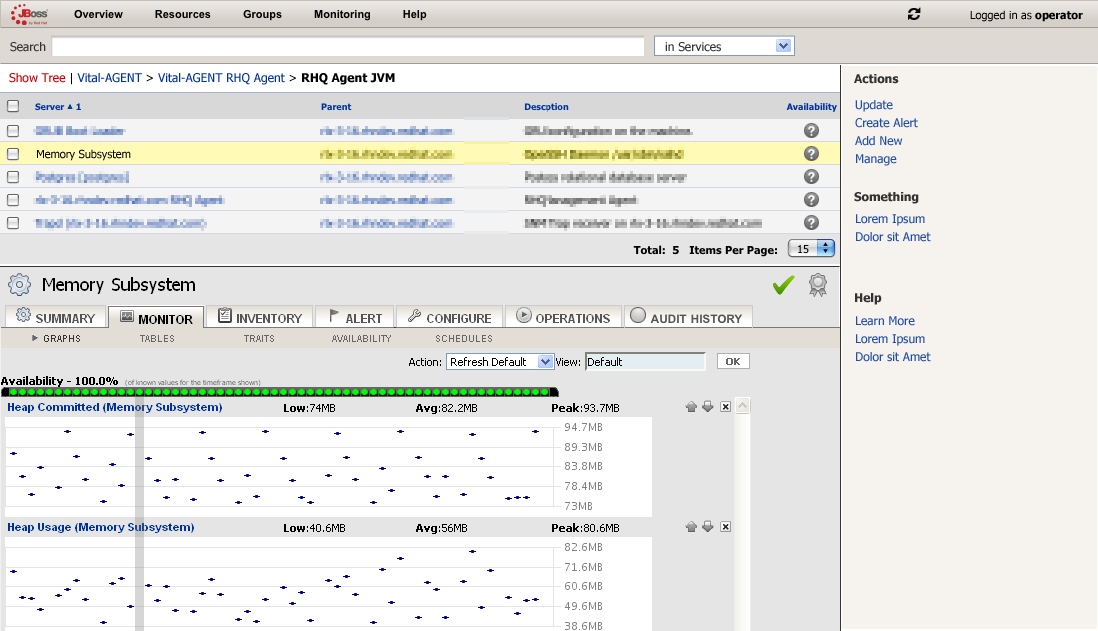This screenshot has height=631, width=1098.
Task: Click the refresh icon in top bar
Action: (x=914, y=14)
